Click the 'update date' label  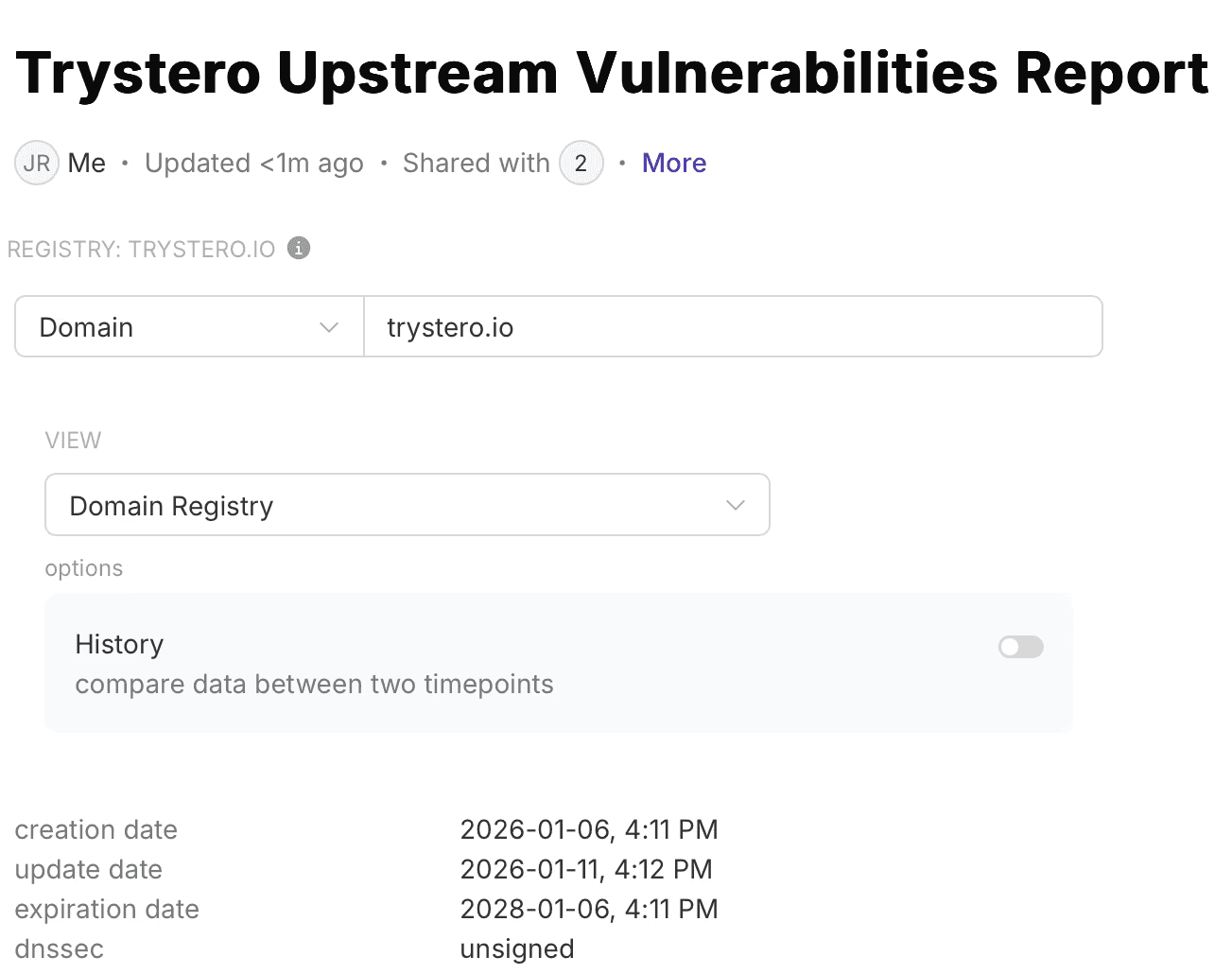tap(89, 869)
